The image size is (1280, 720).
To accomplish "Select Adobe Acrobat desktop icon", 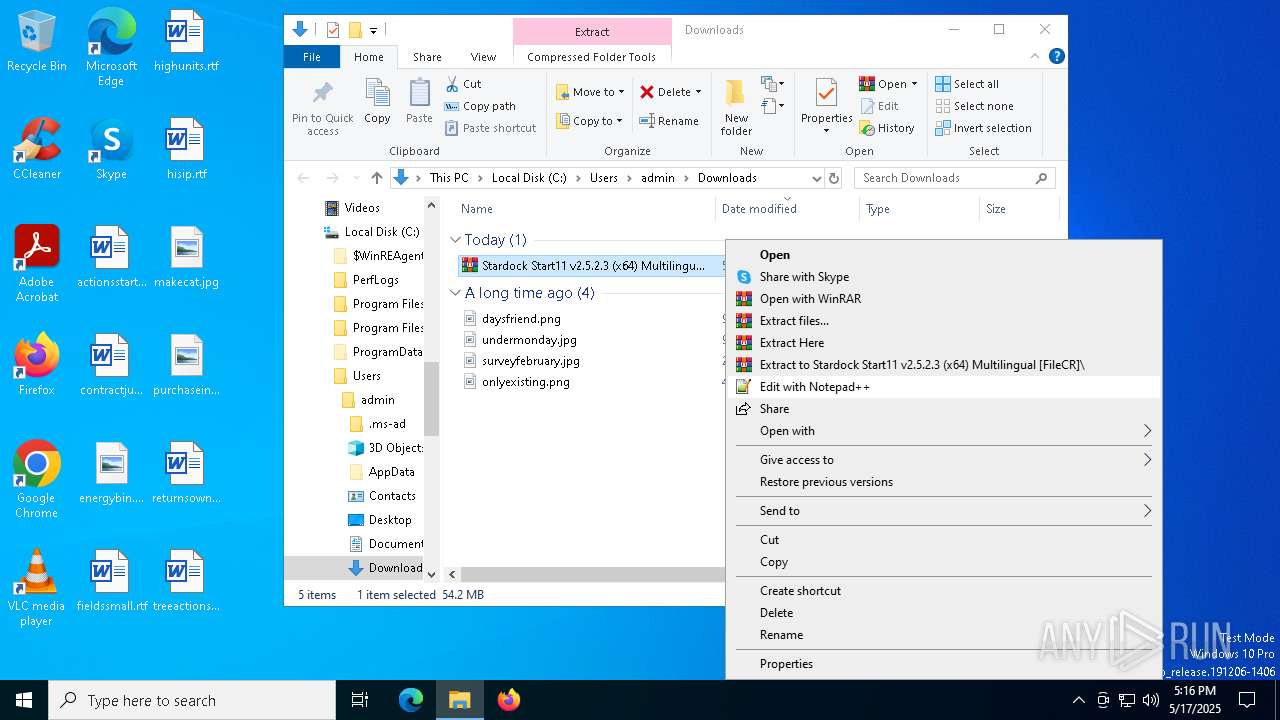I will [37, 264].
